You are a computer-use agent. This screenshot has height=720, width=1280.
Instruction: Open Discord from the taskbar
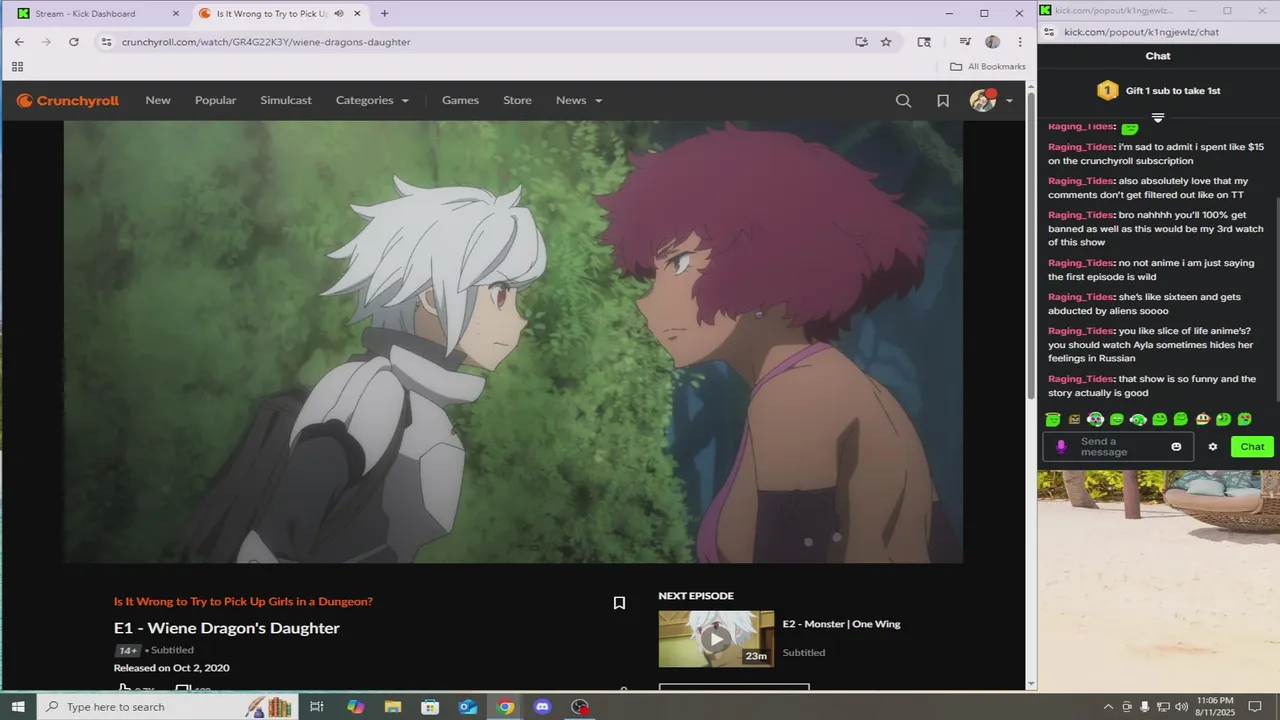coord(543,707)
